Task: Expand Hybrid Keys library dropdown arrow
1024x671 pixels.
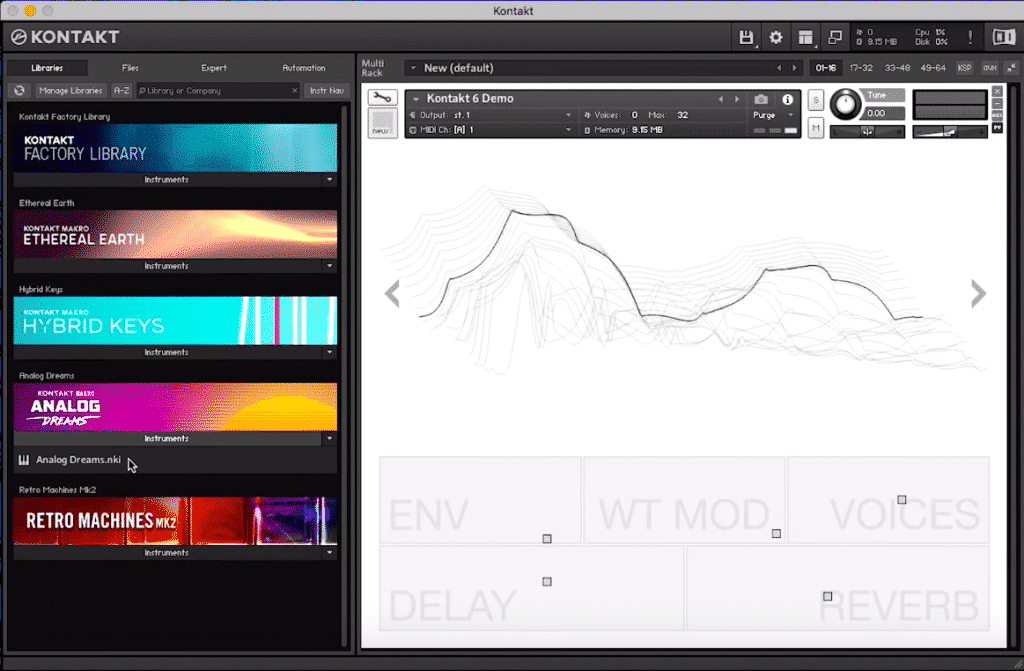Action: click(x=329, y=352)
